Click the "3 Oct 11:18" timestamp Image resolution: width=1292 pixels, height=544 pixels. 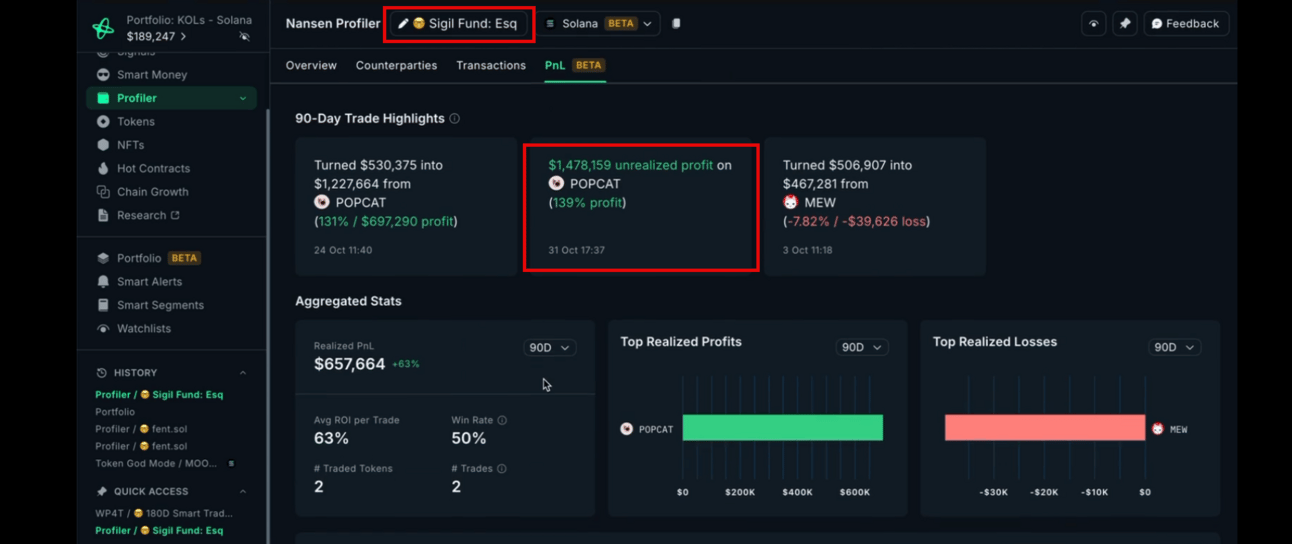[808, 250]
